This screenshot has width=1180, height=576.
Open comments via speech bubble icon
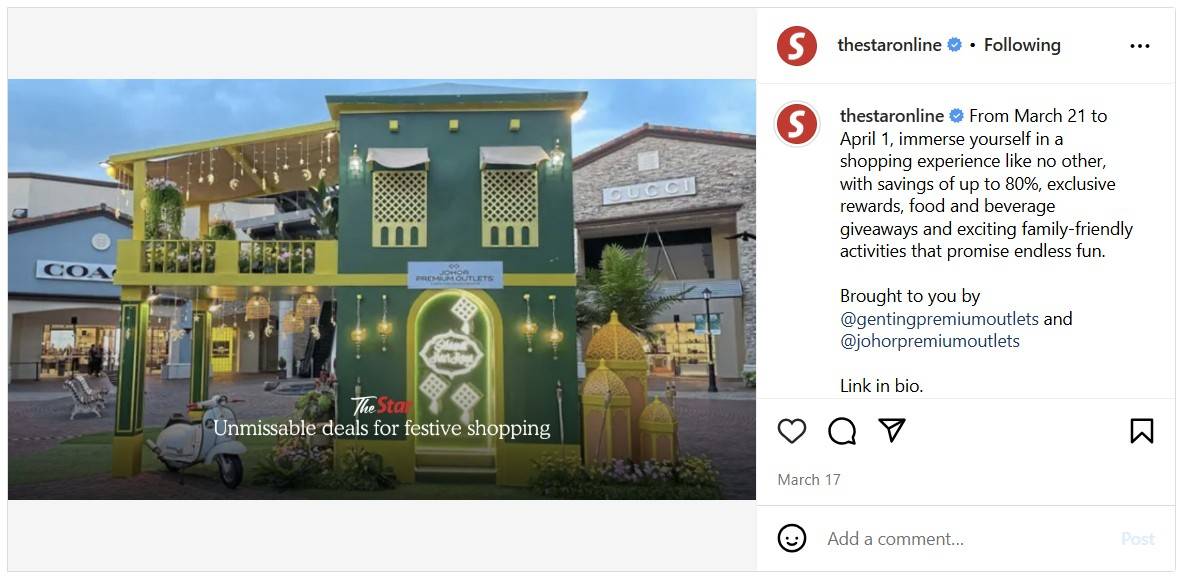pos(841,431)
